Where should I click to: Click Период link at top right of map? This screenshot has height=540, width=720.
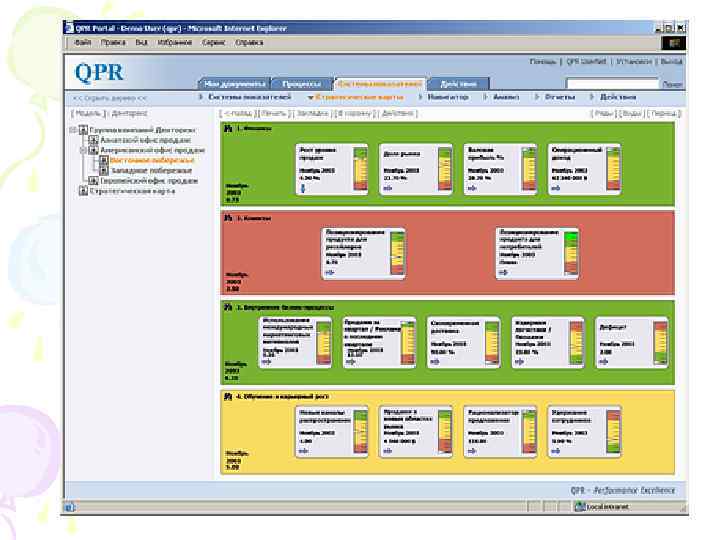point(664,113)
